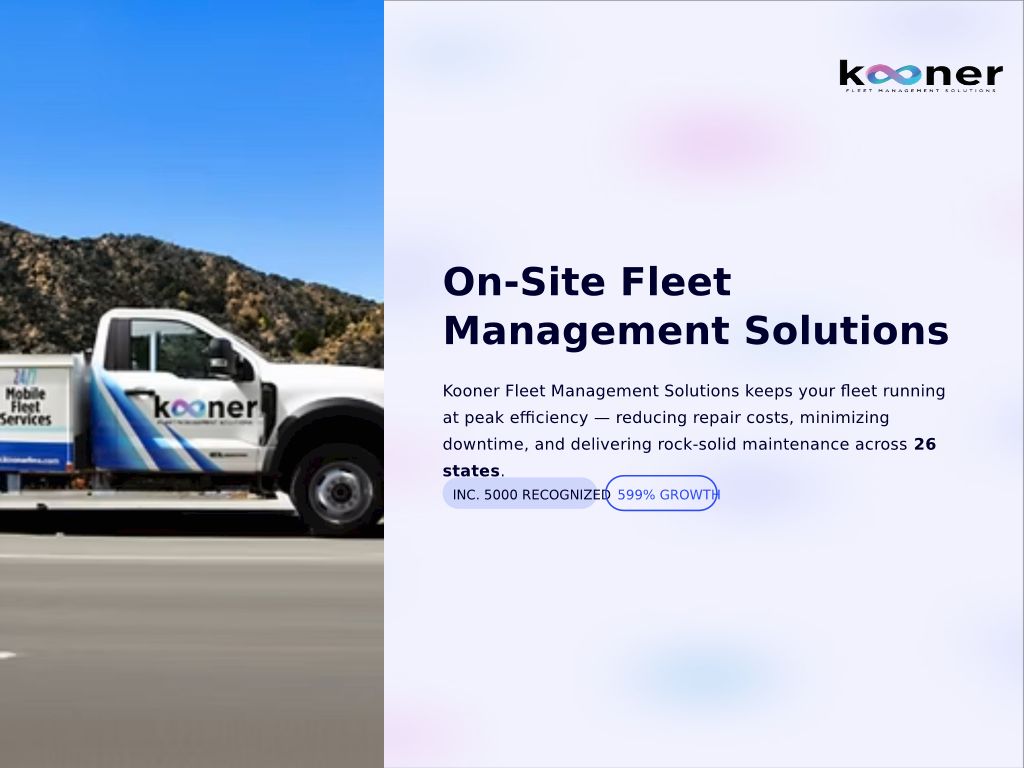This screenshot has width=1024, height=768.
Task: Click the "Management Solutions" heading line
Action: 695,331
